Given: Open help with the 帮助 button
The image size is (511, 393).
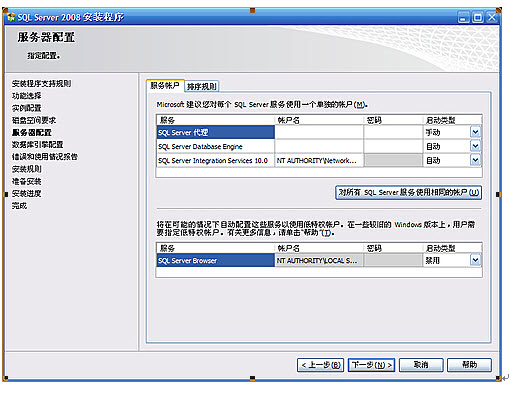Looking at the screenshot, I should click(469, 365).
